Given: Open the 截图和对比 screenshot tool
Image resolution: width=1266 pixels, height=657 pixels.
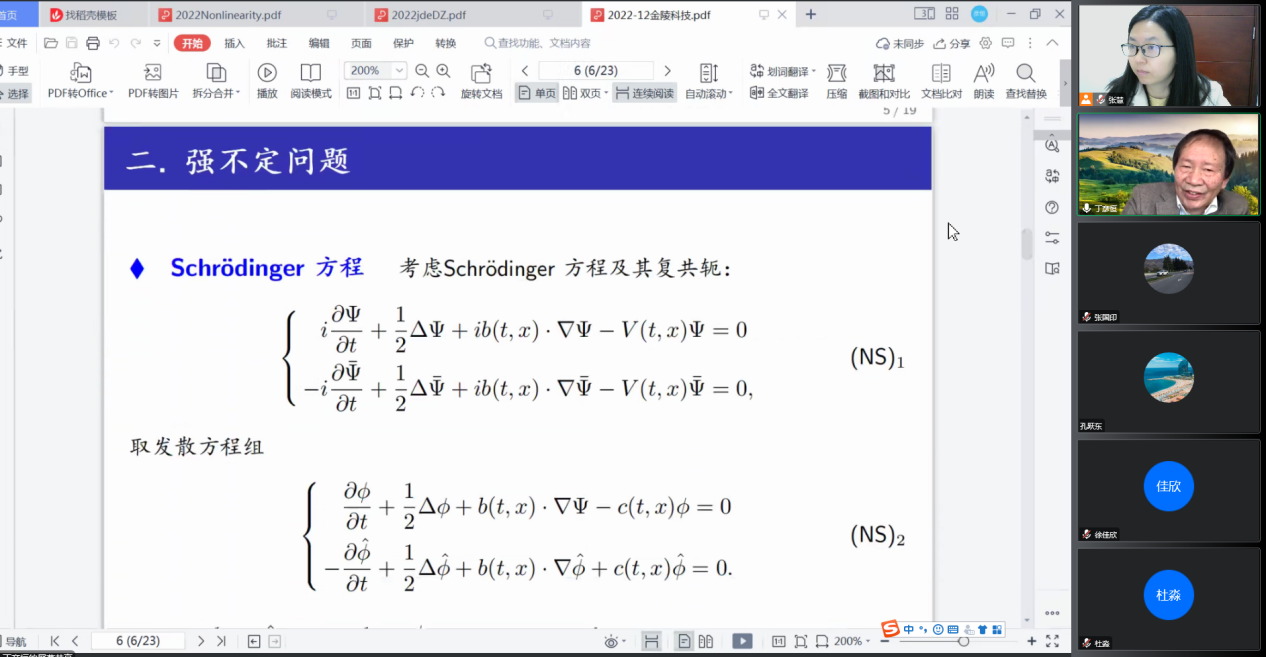Looking at the screenshot, I should tap(883, 73).
